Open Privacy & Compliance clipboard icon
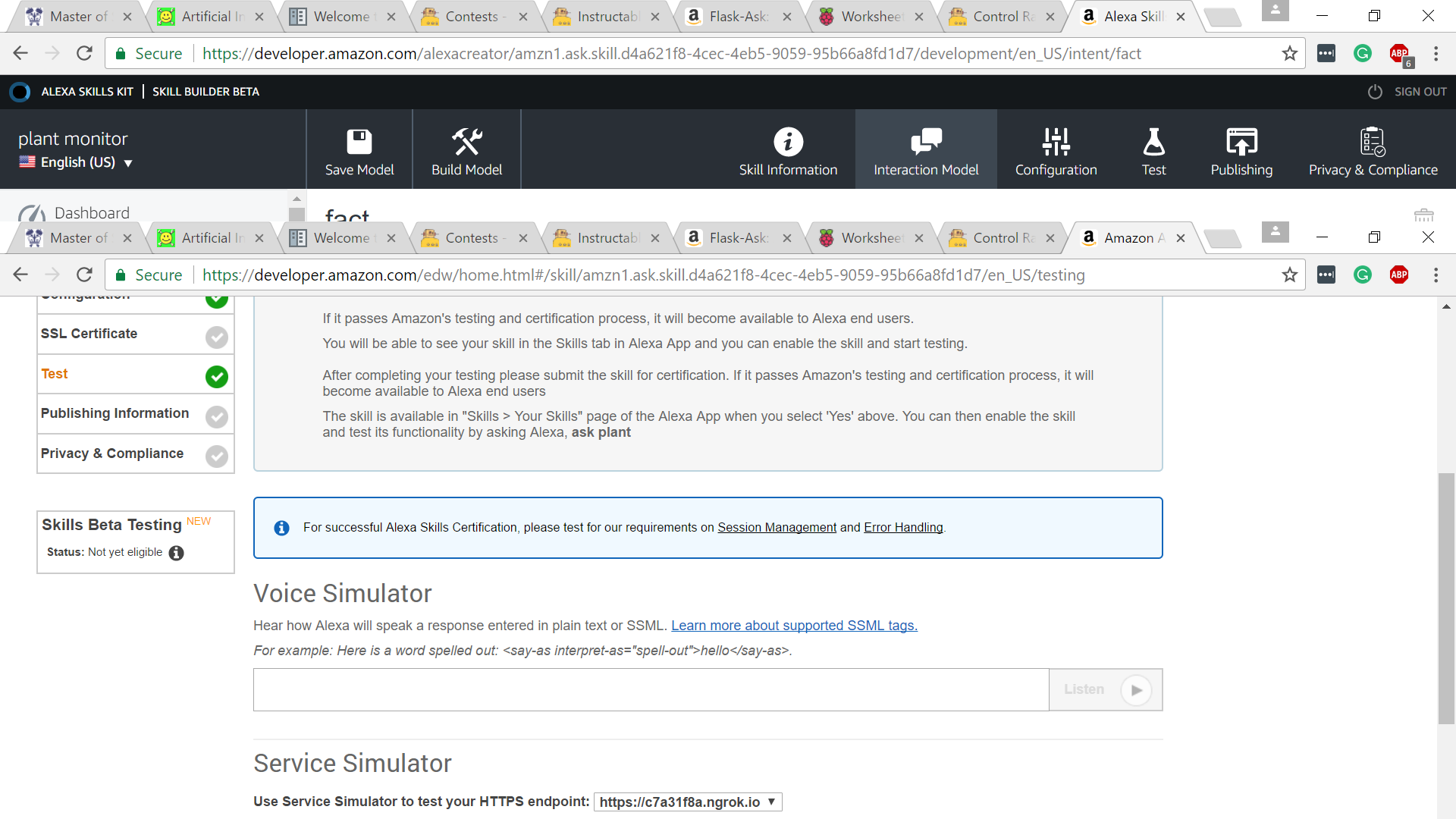This screenshot has width=1456, height=819. [x=1373, y=142]
